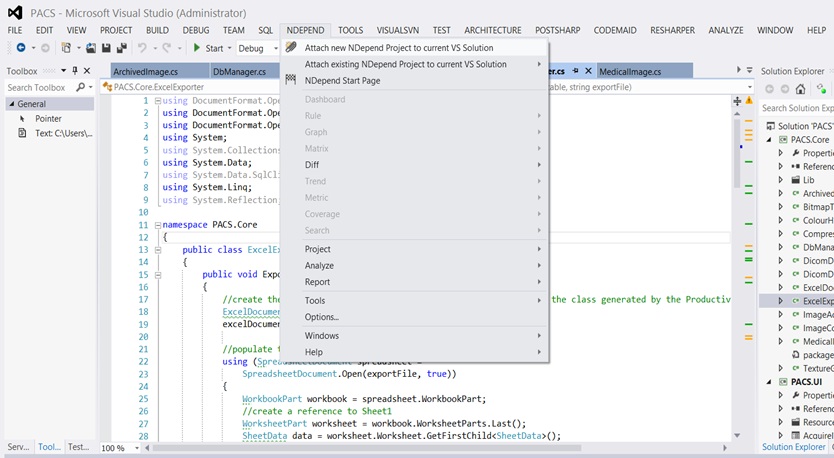The width and height of the screenshot is (834, 458).
Task: Click the Attach new NDepend Project icon
Action: tap(290, 47)
